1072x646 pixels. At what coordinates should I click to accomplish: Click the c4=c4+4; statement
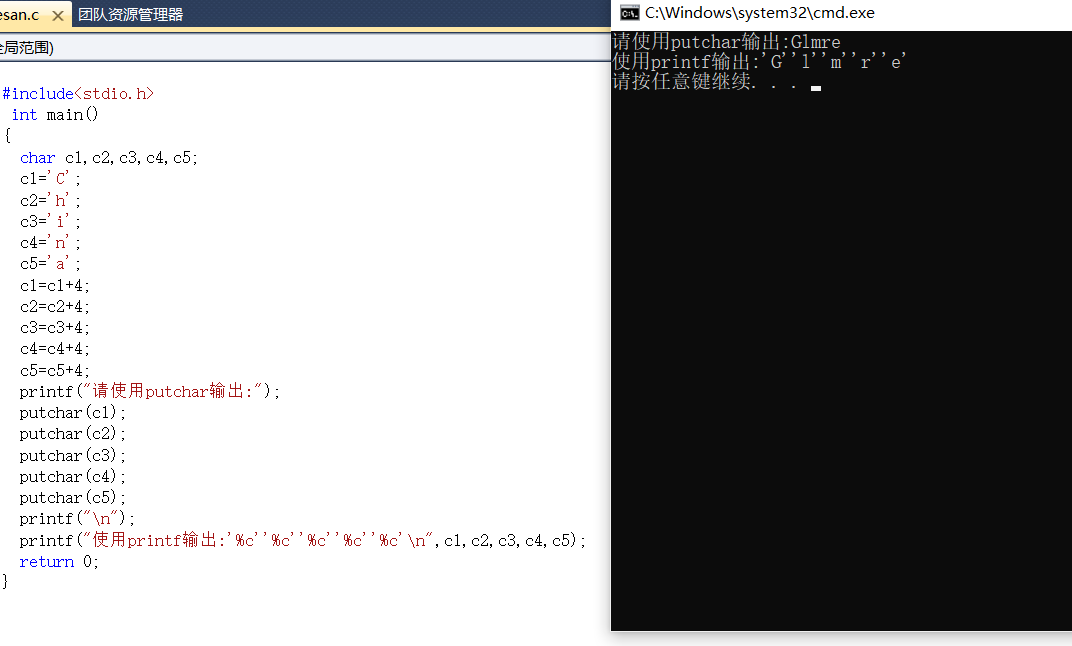55,349
